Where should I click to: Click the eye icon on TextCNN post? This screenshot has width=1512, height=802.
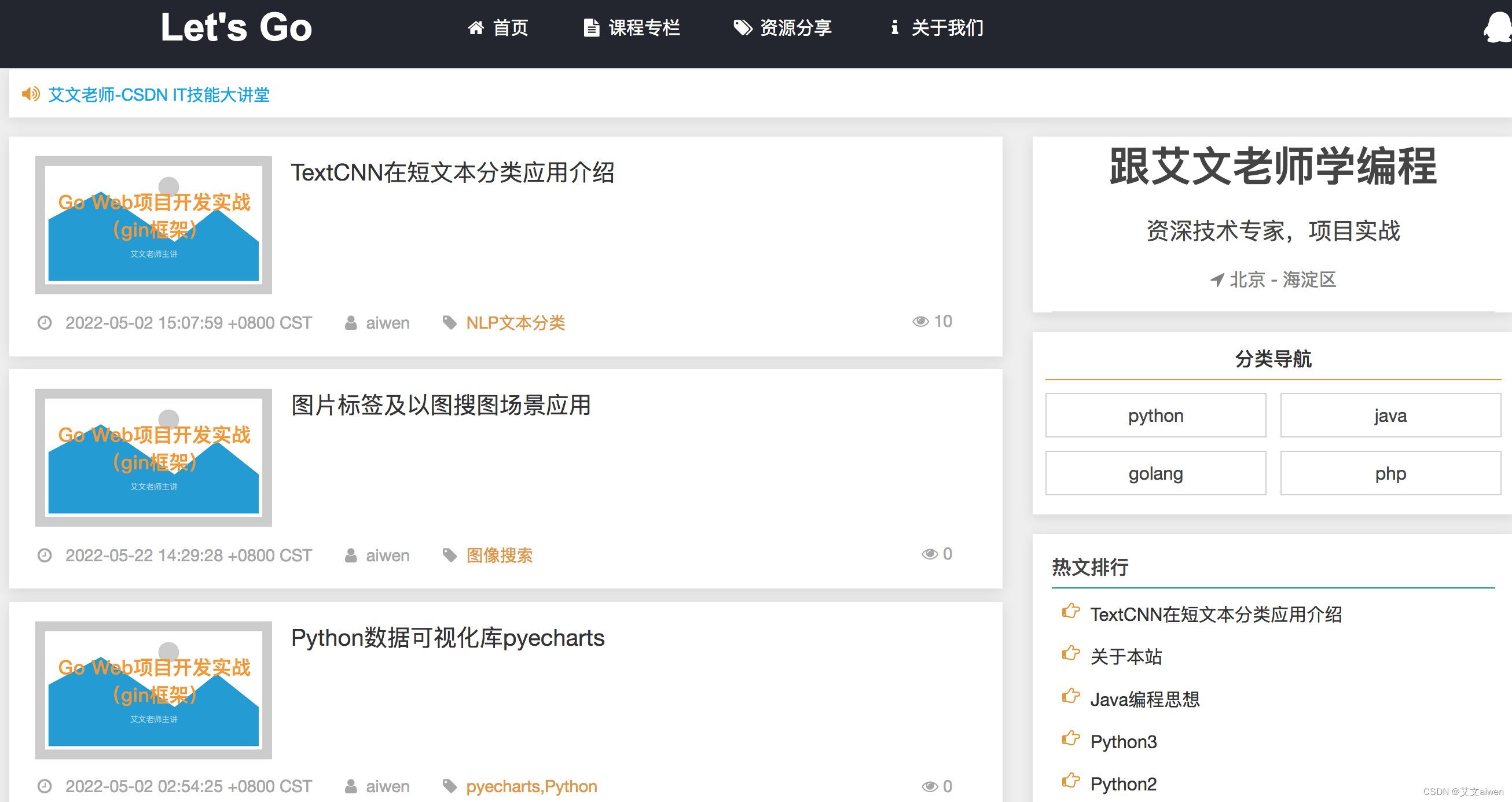pyautogui.click(x=920, y=322)
